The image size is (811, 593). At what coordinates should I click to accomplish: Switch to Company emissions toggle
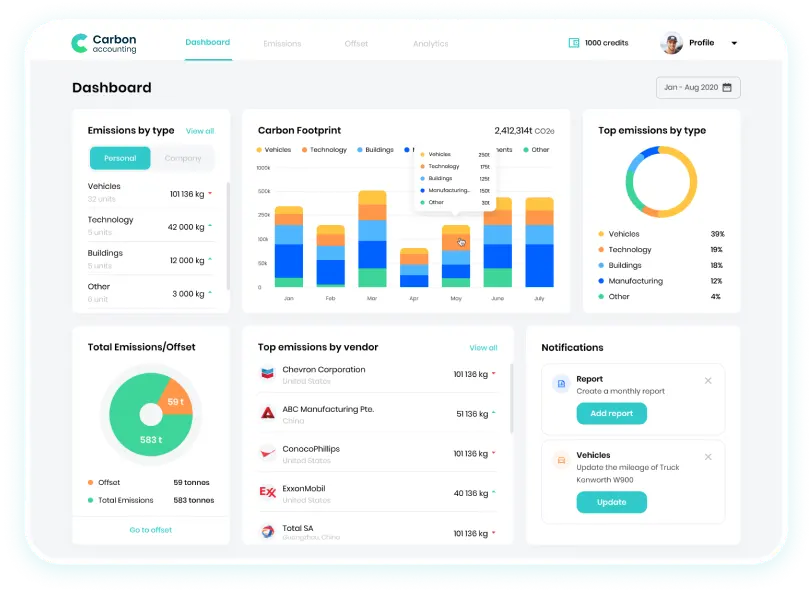183,158
